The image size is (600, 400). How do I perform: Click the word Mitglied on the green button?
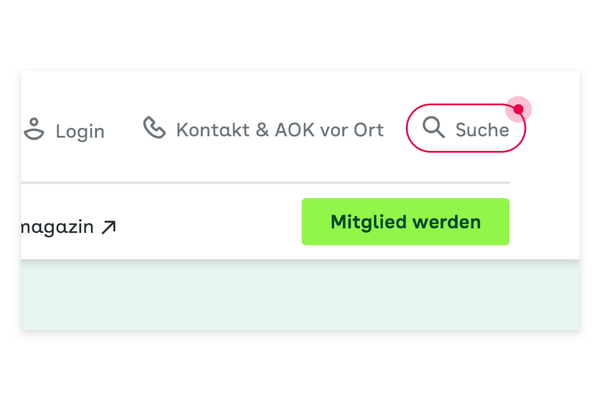coord(367,222)
